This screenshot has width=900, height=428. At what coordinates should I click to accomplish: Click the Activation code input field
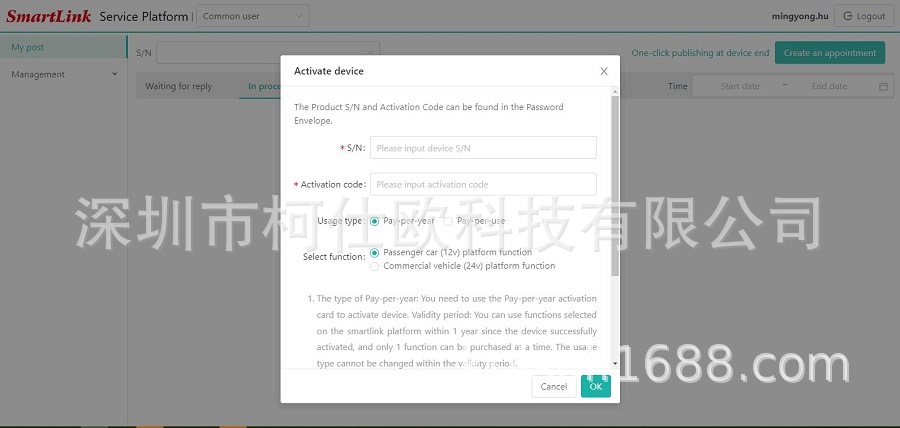[483, 184]
